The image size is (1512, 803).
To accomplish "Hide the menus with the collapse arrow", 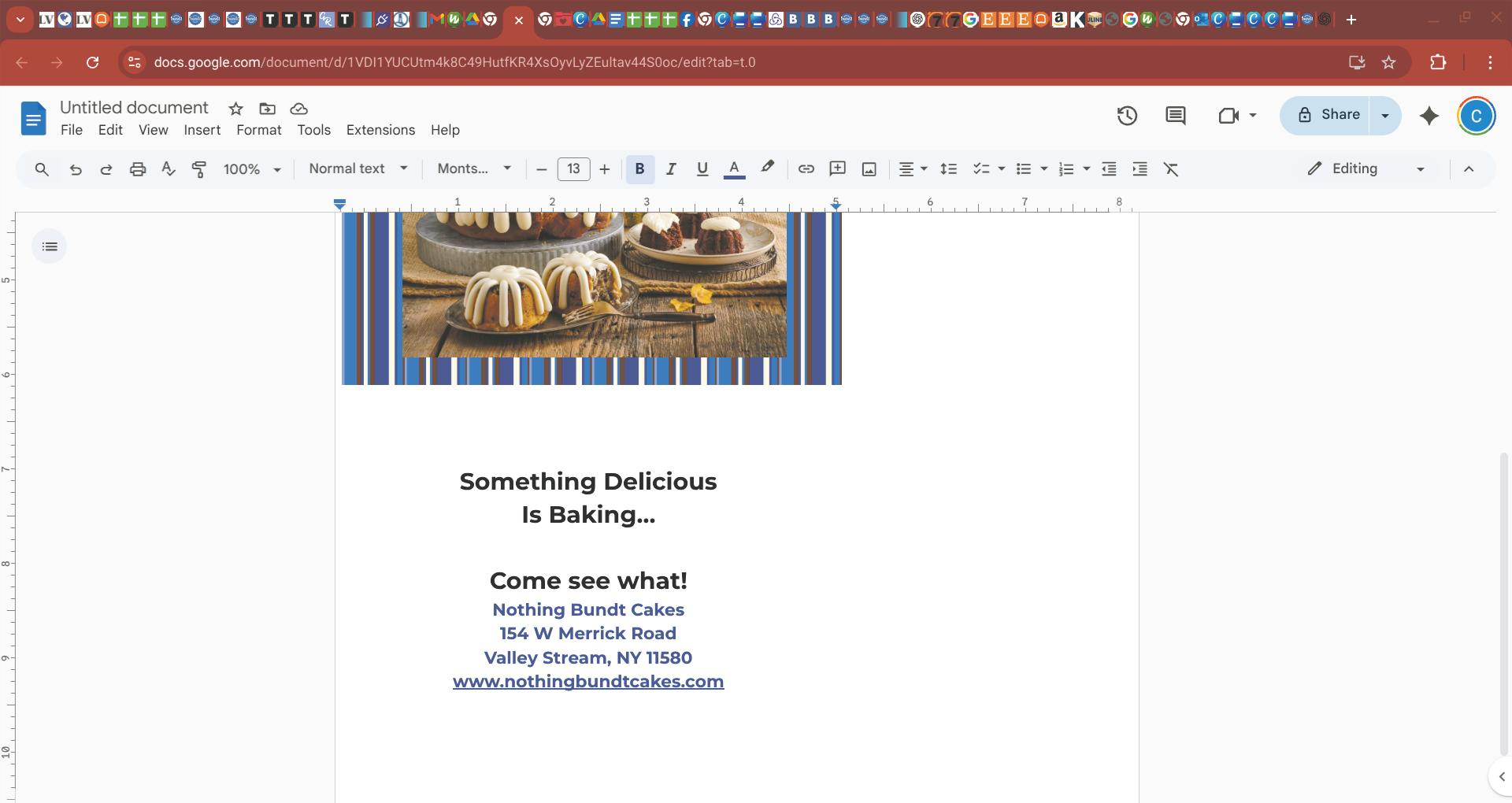I will pos(1469,169).
